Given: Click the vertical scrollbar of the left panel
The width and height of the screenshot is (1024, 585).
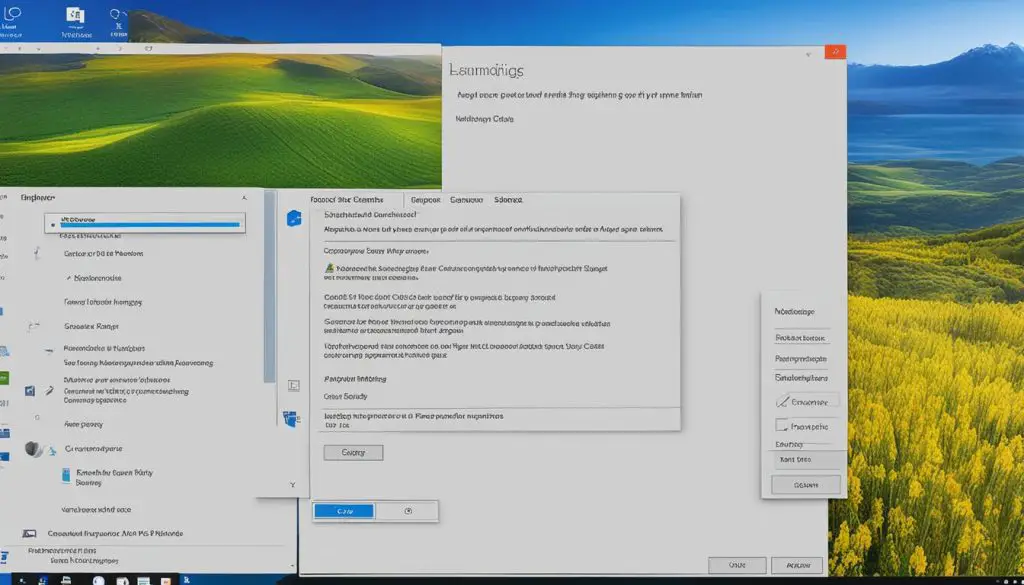Looking at the screenshot, I should click(x=270, y=287).
